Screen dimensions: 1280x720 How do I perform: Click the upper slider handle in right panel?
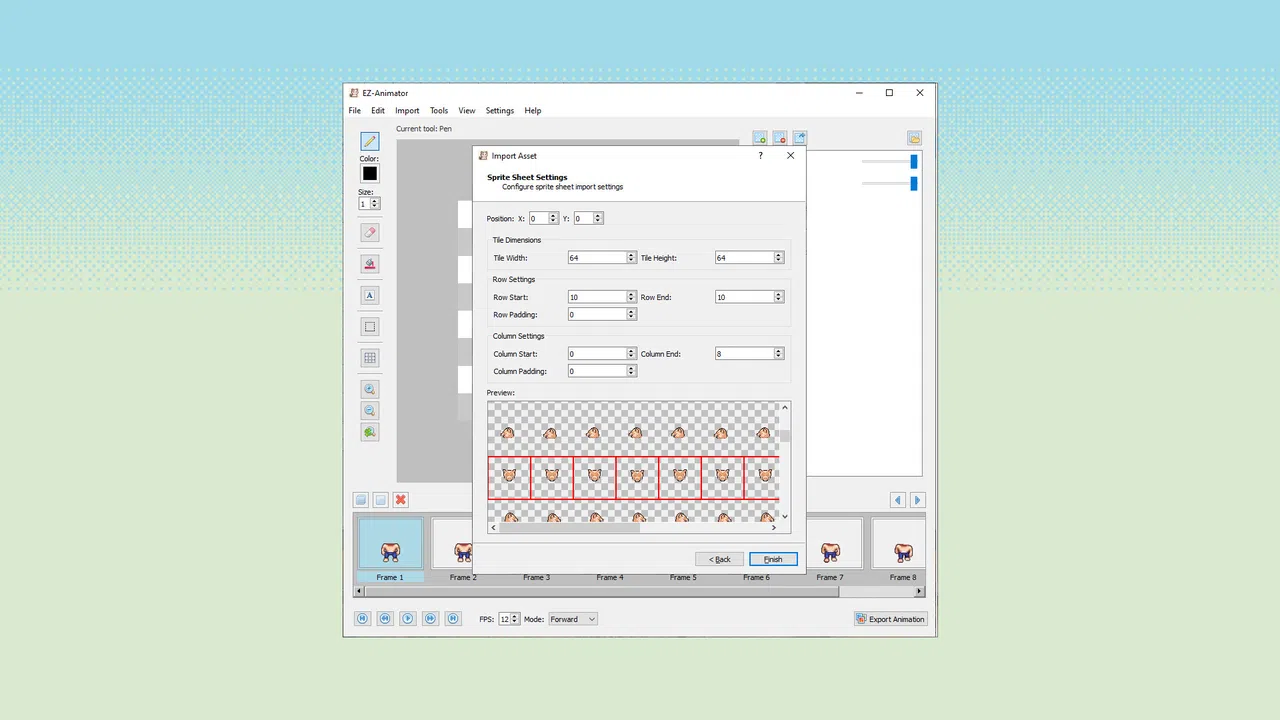coord(914,161)
